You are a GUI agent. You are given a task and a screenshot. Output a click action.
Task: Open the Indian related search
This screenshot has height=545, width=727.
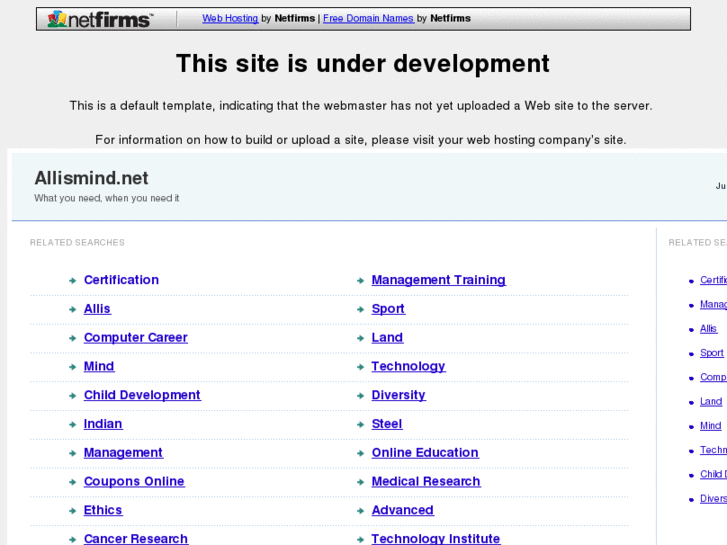pos(103,423)
